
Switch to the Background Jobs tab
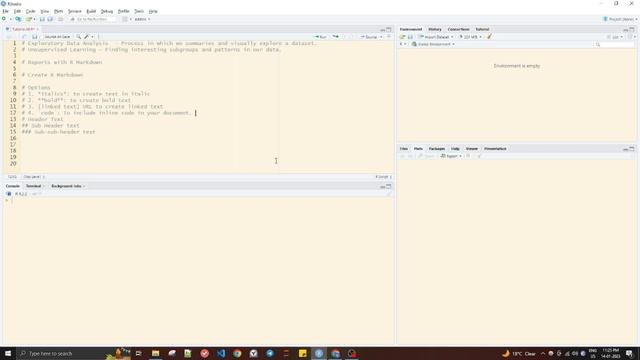(x=66, y=186)
